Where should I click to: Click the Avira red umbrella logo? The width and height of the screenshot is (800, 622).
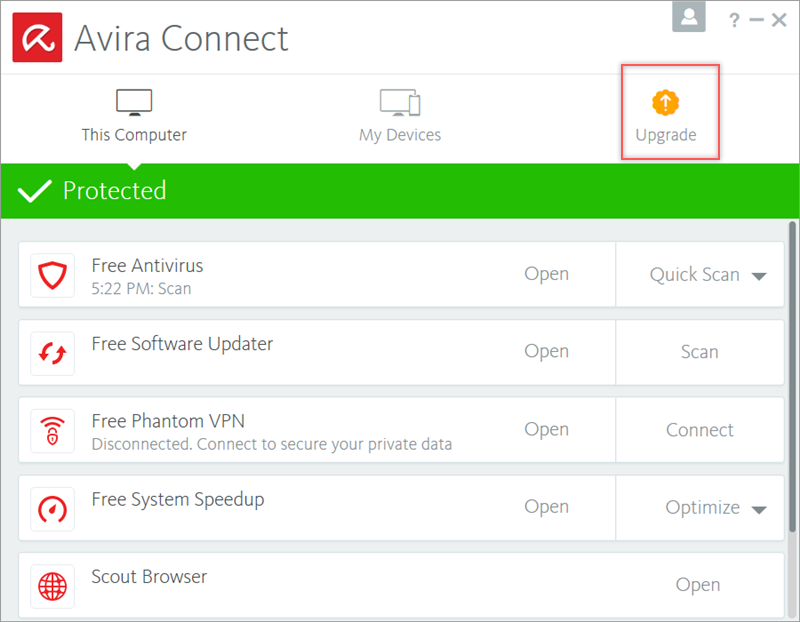(37, 37)
